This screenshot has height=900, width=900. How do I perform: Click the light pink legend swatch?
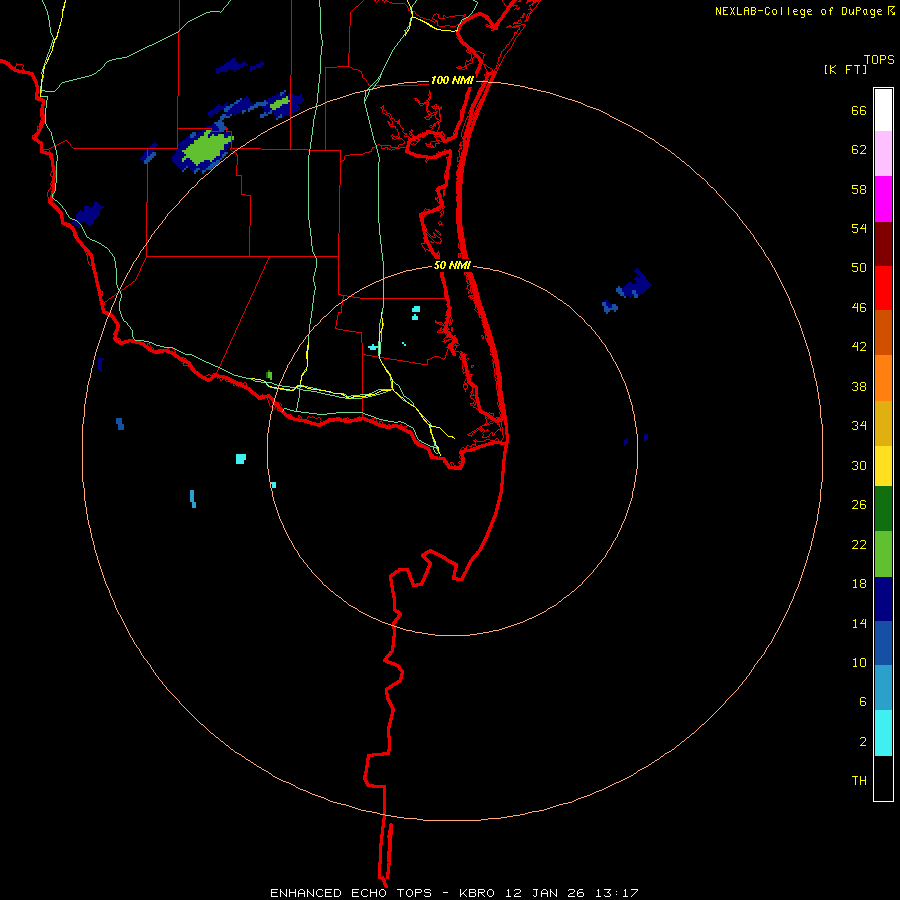[x=883, y=154]
